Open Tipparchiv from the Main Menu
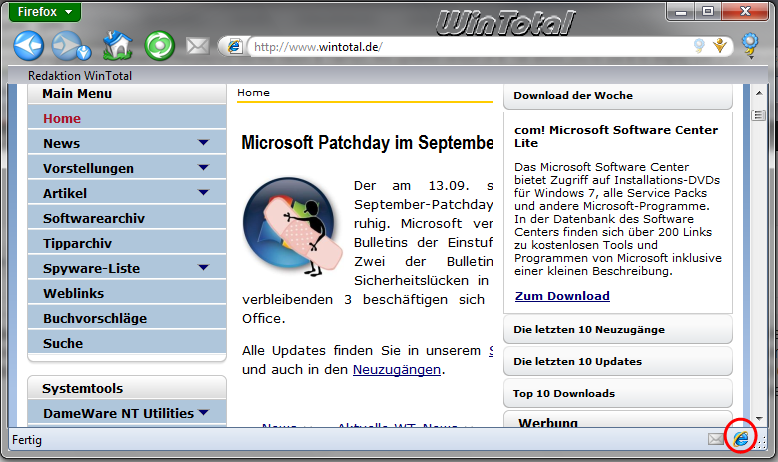This screenshot has height=462, width=778. (127, 243)
